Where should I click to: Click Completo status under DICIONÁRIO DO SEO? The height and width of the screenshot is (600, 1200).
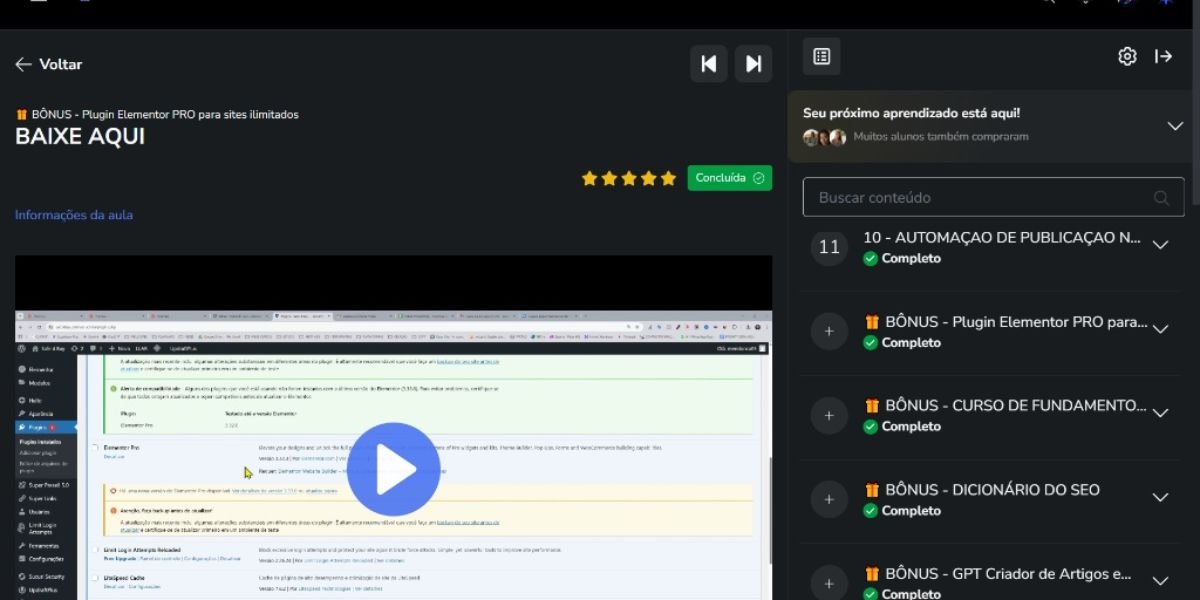902,511
